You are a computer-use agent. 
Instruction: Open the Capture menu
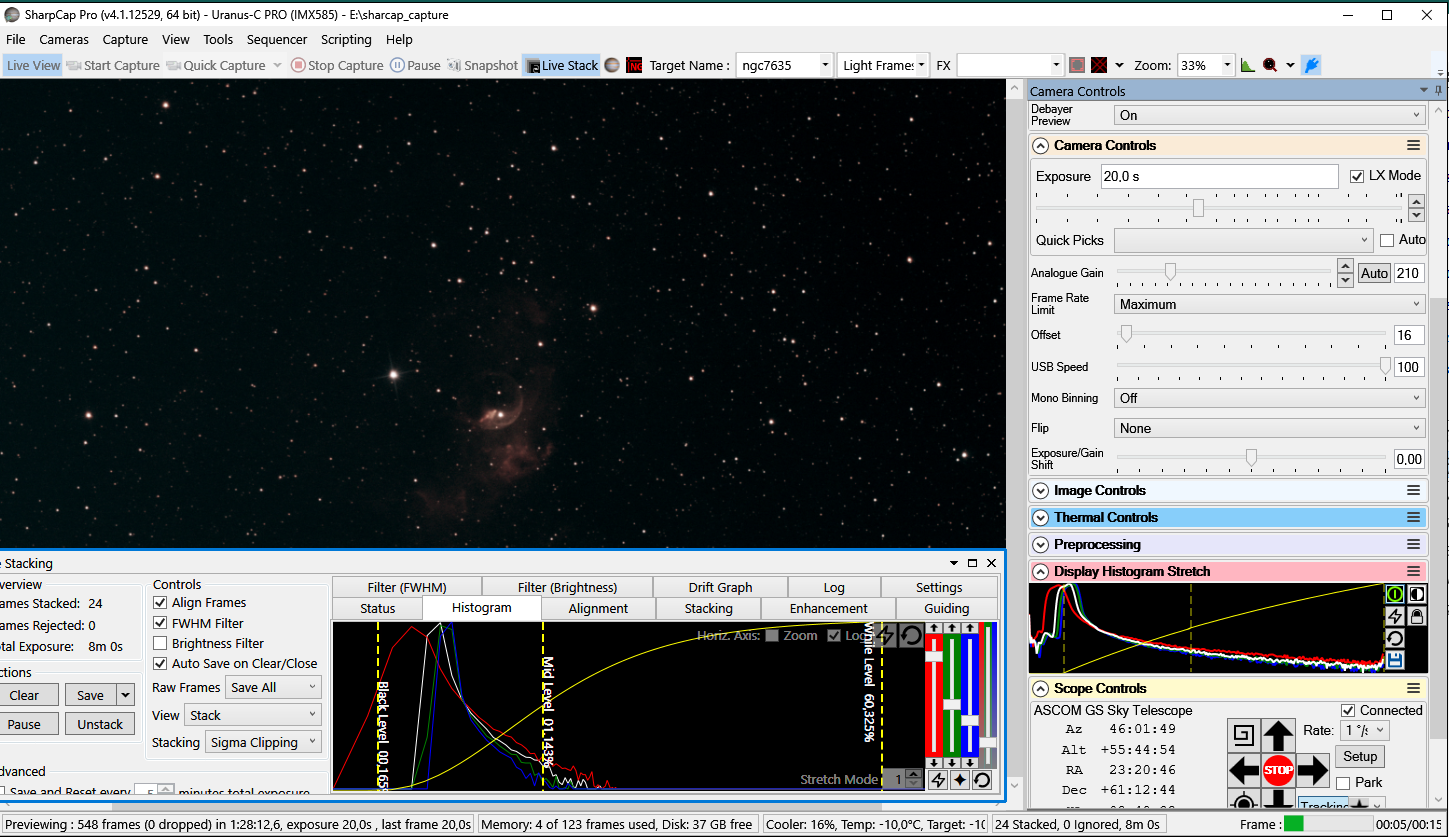click(x=125, y=39)
